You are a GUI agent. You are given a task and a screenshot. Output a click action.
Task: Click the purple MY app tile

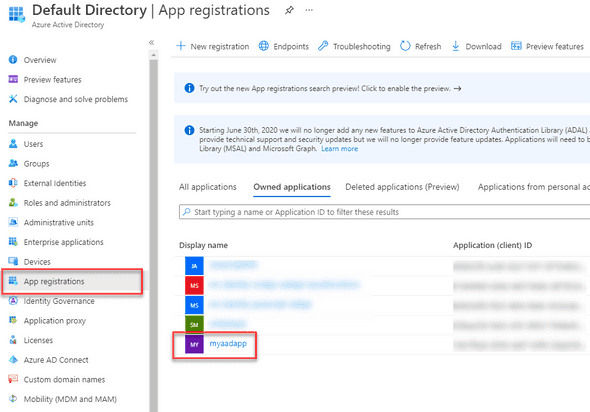[x=194, y=344]
